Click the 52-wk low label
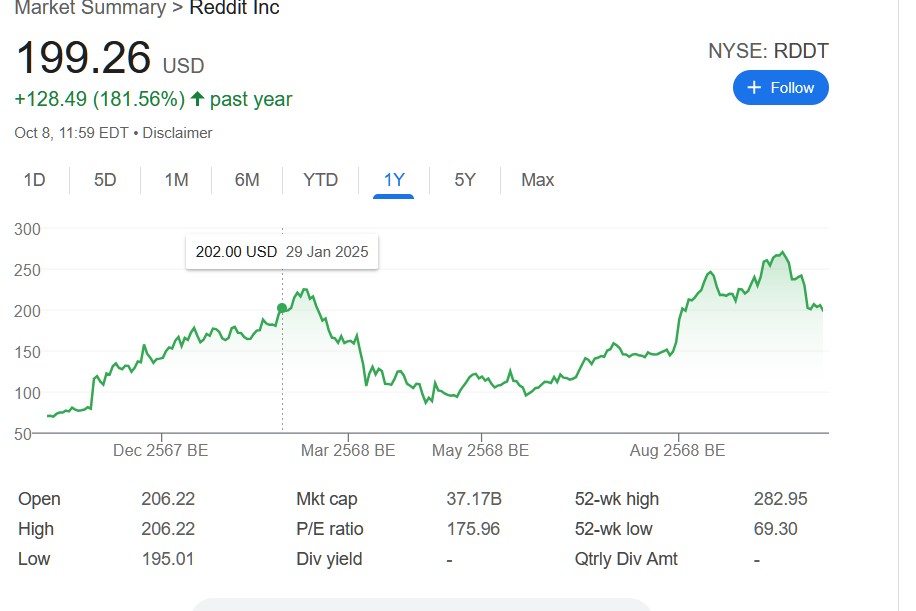Screen dimensions: 916x611 click(x=613, y=529)
